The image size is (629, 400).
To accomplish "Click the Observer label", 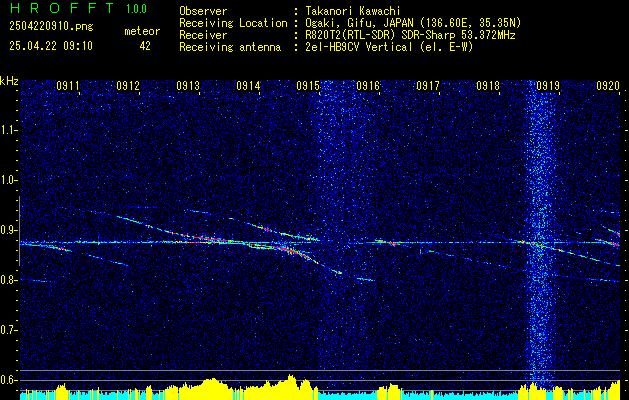I will tap(203, 11).
